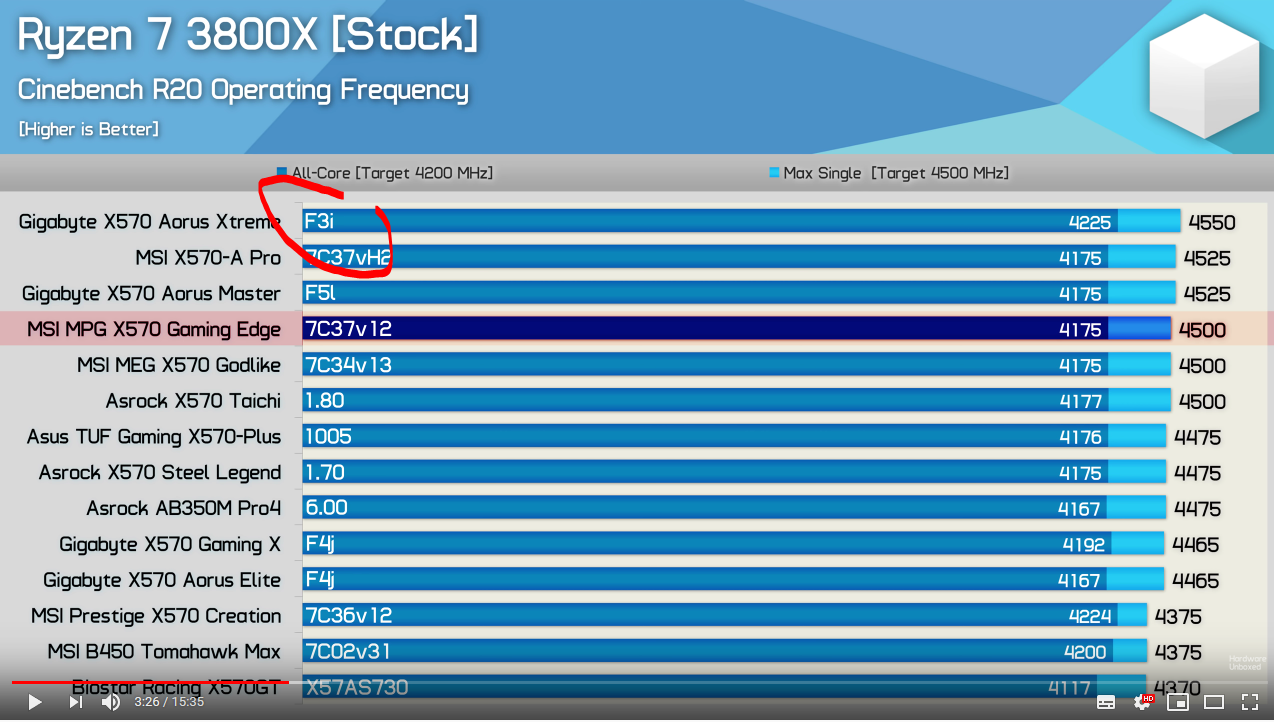Click the Hardware Unboxed white cube logo

click(1202, 77)
